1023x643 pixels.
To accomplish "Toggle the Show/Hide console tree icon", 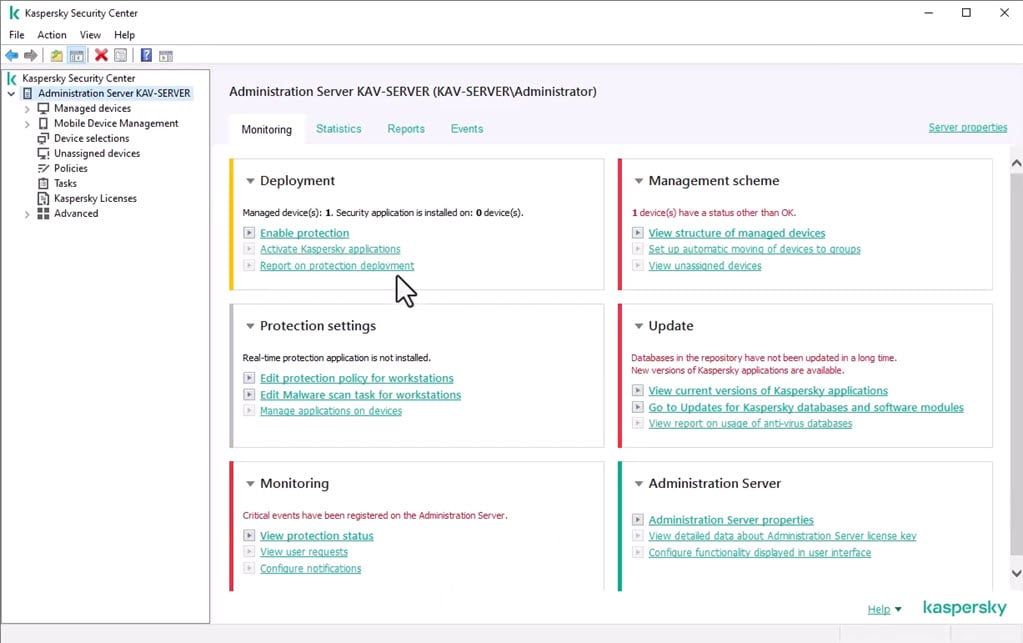I will pos(76,56).
